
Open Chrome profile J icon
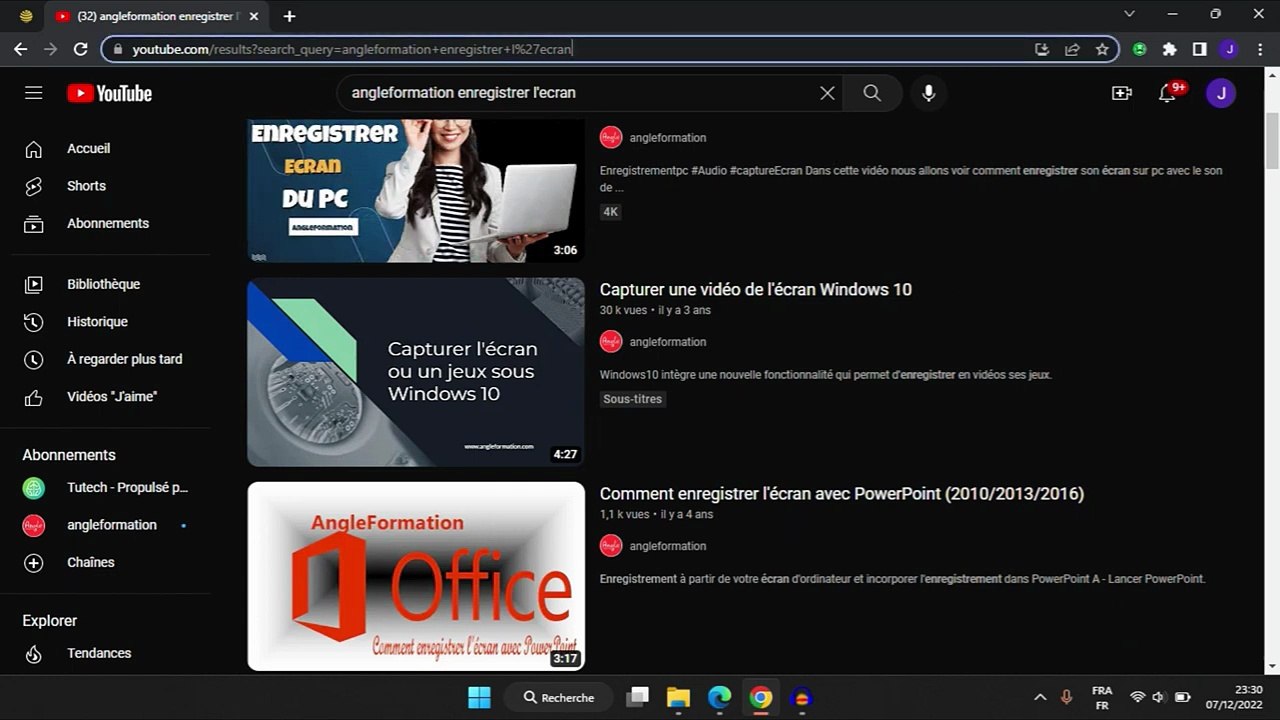(1229, 49)
